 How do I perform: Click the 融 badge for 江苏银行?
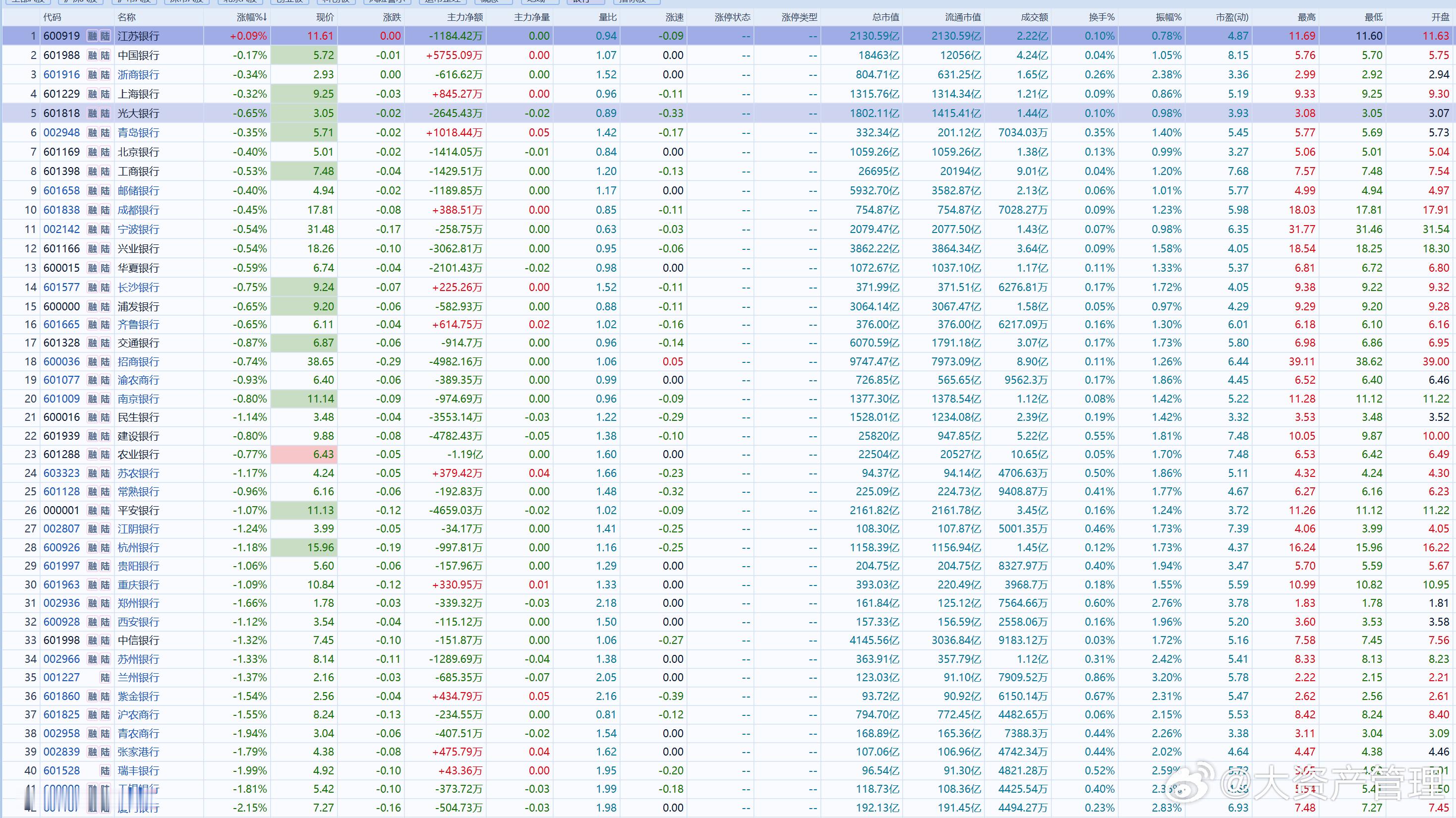[x=93, y=36]
